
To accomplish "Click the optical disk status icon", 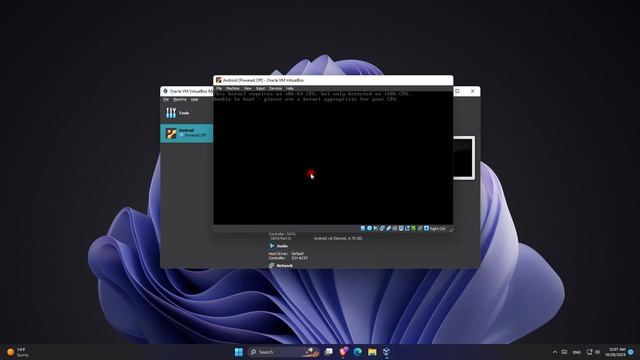I will 369,229.
